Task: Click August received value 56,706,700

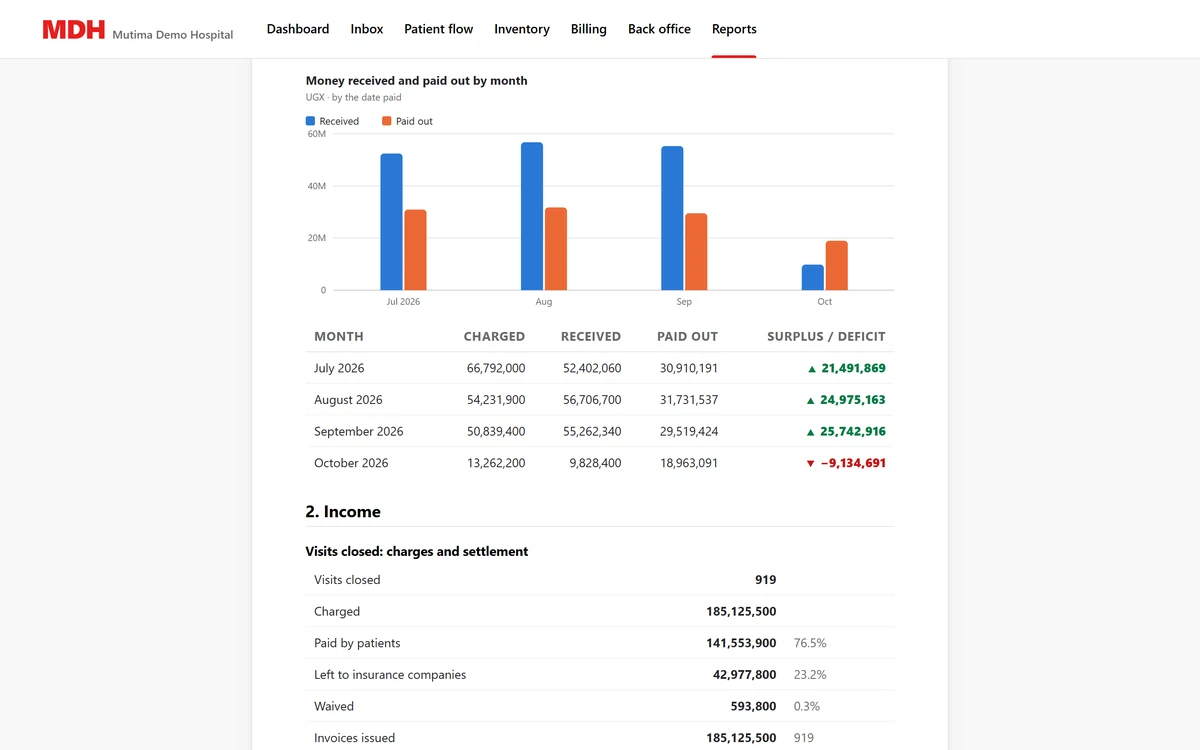Action: (x=592, y=400)
